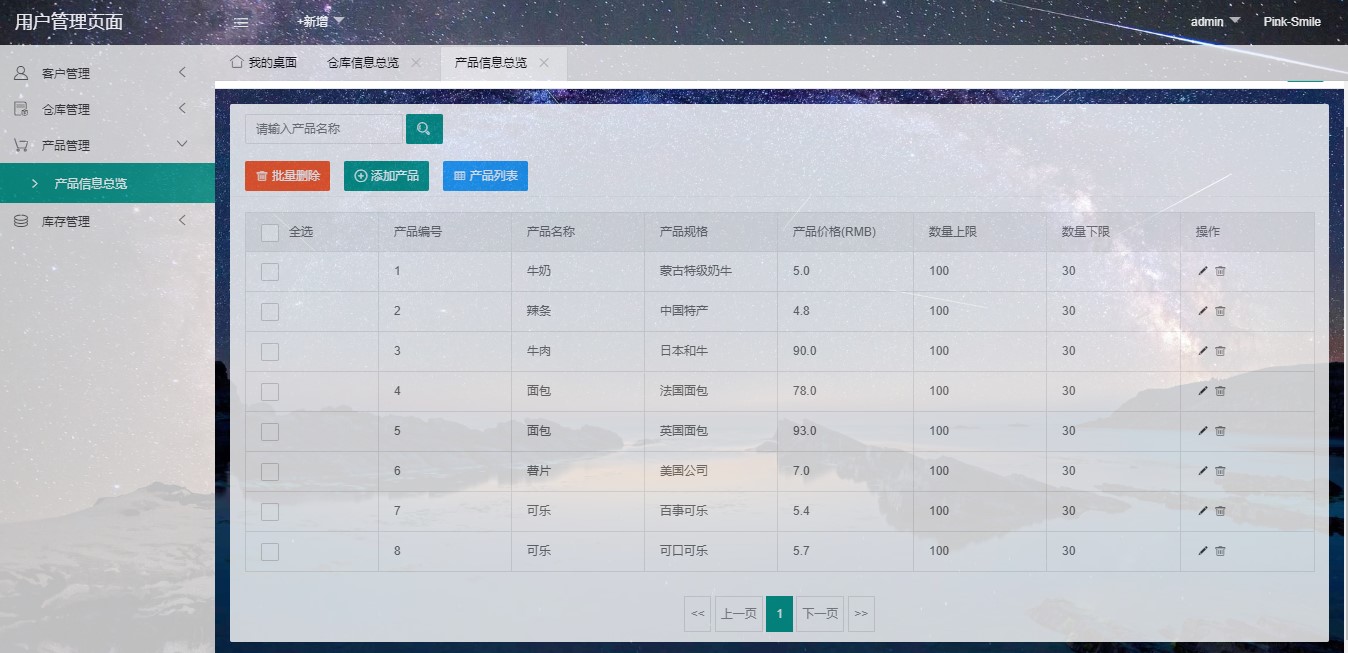Click the 库存管理 sidebar icon
The width and height of the screenshot is (1348, 653).
click(x=19, y=220)
